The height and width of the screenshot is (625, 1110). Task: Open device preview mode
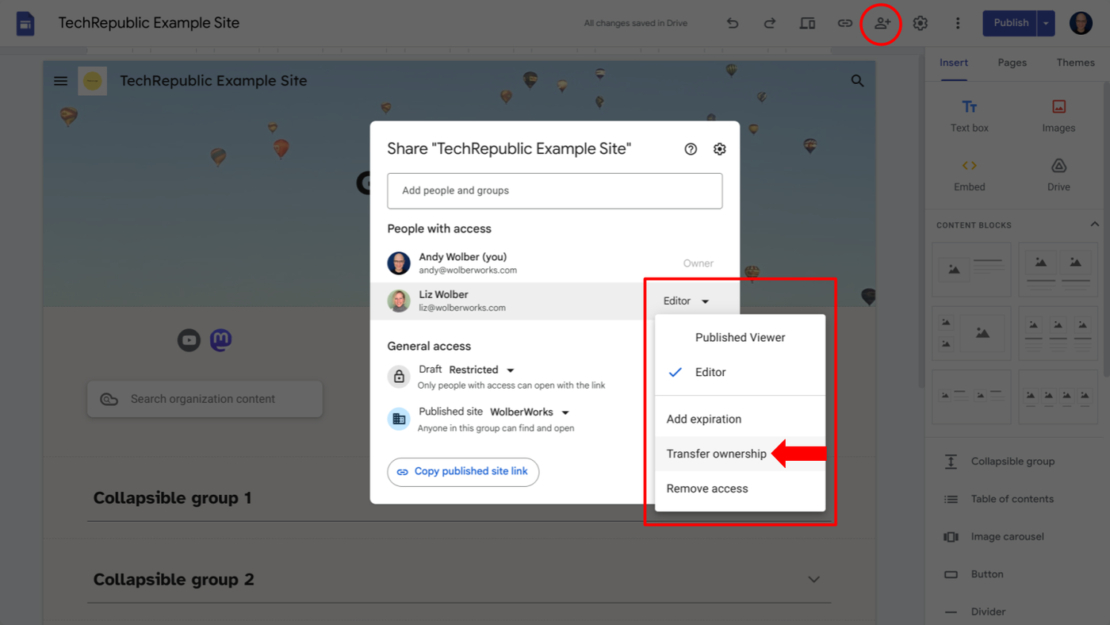(807, 22)
